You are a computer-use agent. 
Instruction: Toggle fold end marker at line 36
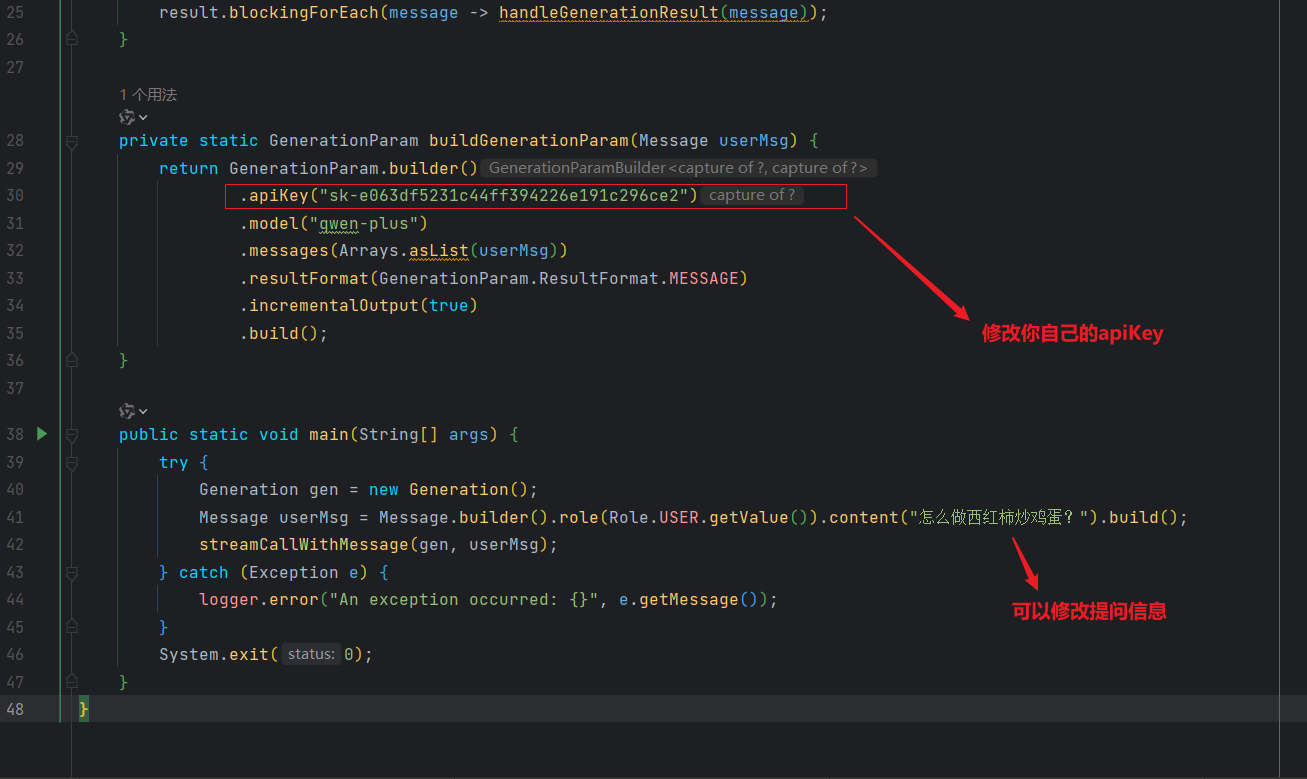pyautogui.click(x=72, y=360)
